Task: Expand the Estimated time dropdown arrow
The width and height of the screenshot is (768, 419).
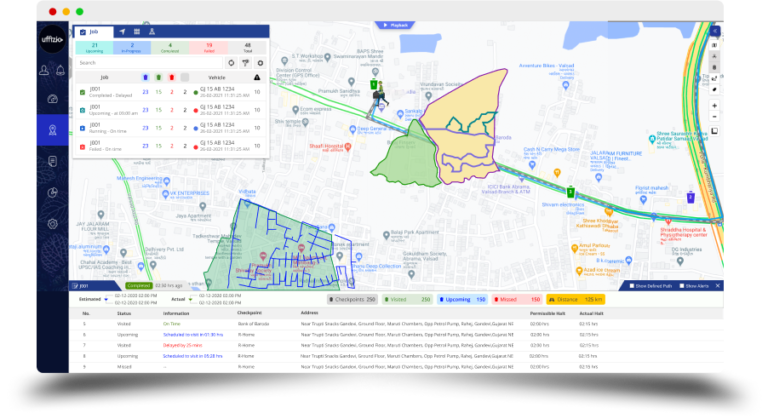Action: pyautogui.click(x=106, y=299)
